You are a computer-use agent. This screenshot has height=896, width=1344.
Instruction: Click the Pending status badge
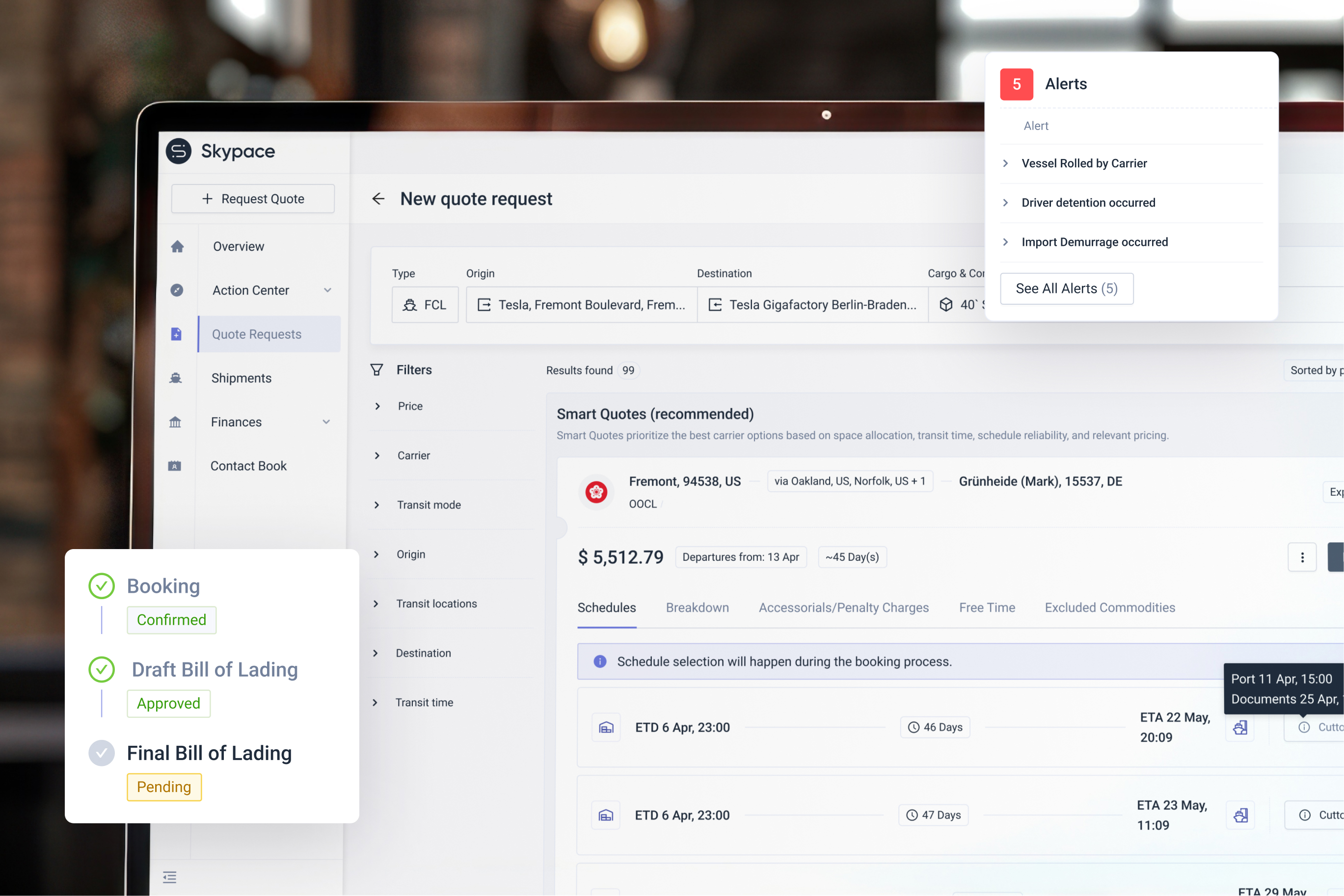click(163, 787)
